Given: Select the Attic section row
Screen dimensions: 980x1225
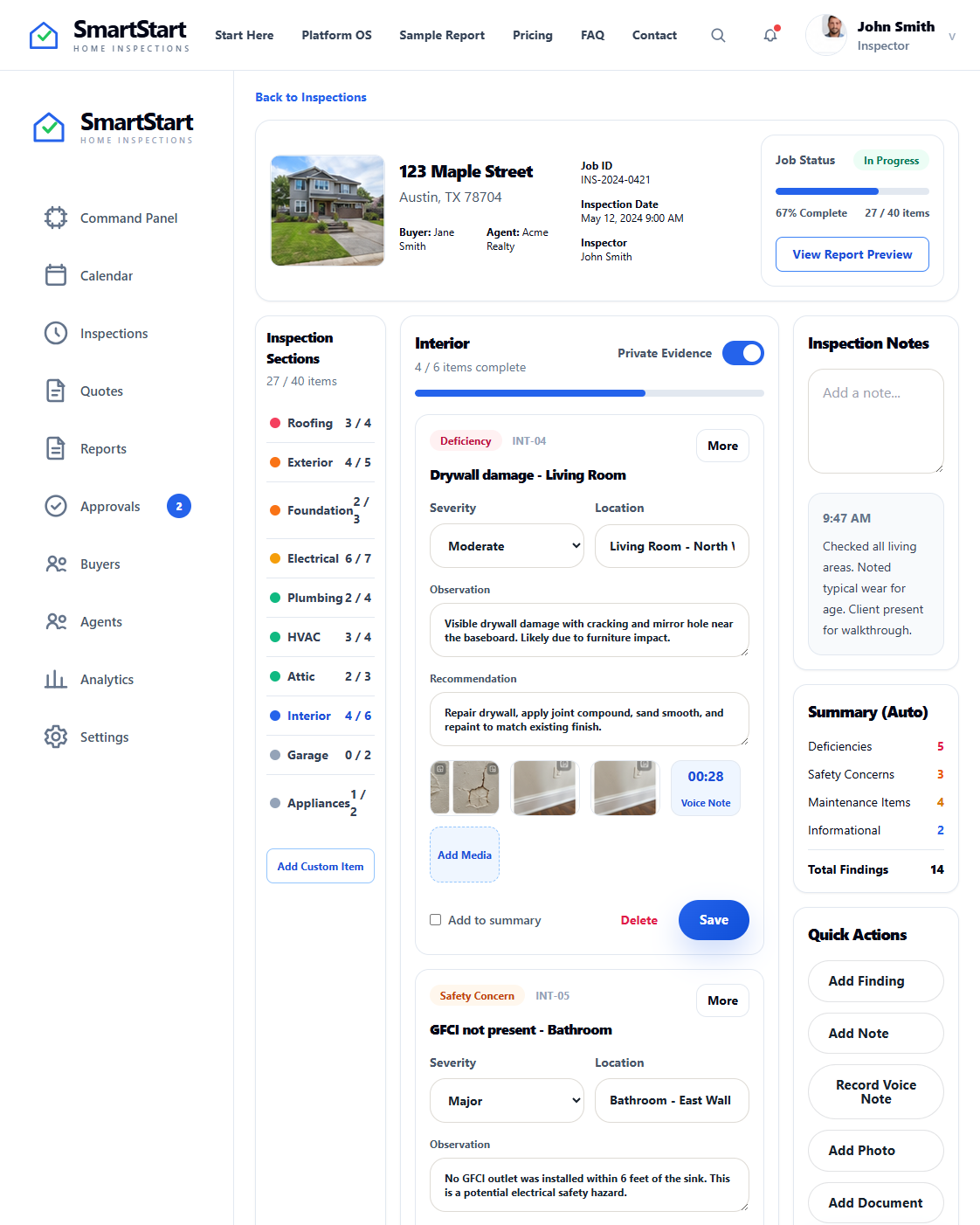Looking at the screenshot, I should tap(321, 676).
